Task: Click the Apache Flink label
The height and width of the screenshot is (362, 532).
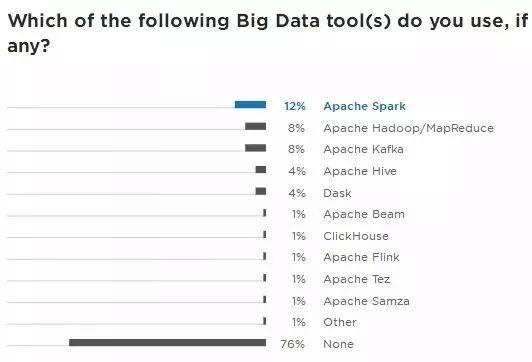Action: click(x=361, y=257)
